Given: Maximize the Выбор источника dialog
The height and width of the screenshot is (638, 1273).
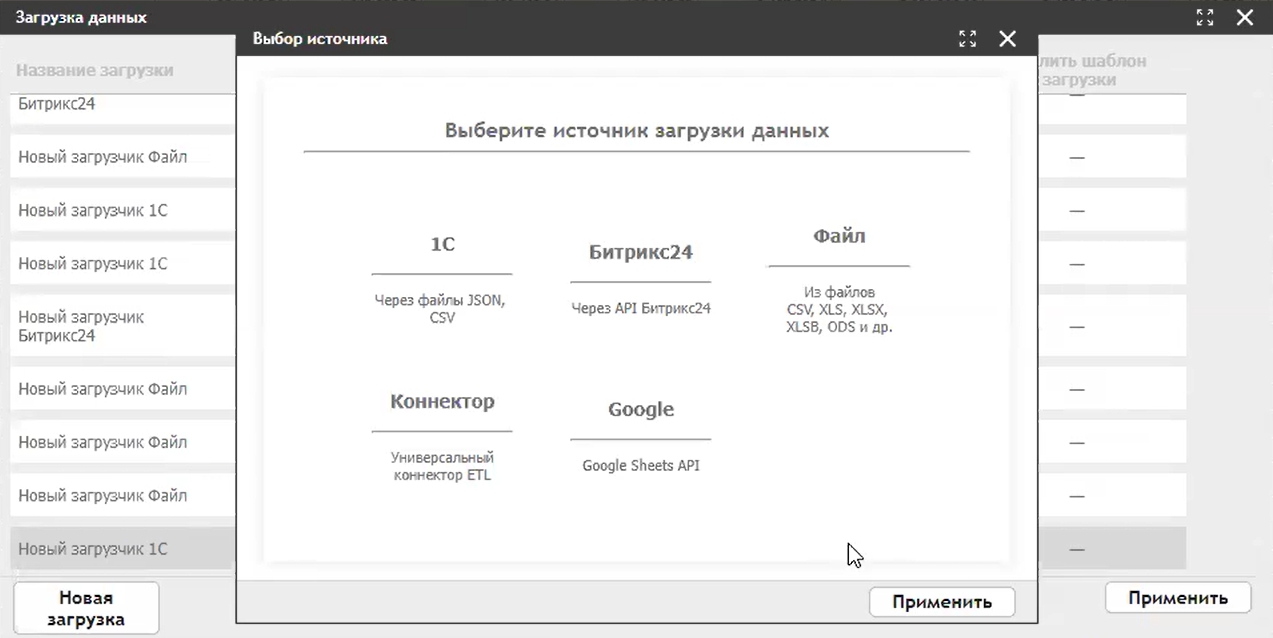Looking at the screenshot, I should pos(967,39).
